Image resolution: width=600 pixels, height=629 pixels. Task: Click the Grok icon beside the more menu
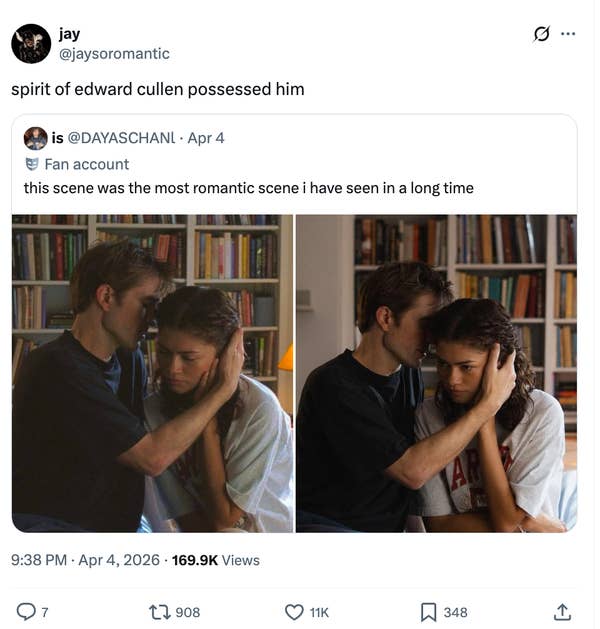(541, 34)
